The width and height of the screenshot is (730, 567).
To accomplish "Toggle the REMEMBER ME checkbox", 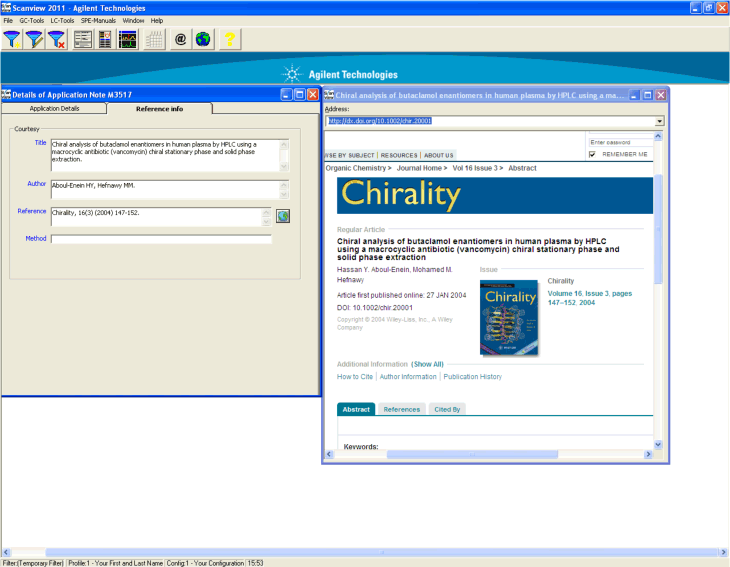I will click(593, 154).
